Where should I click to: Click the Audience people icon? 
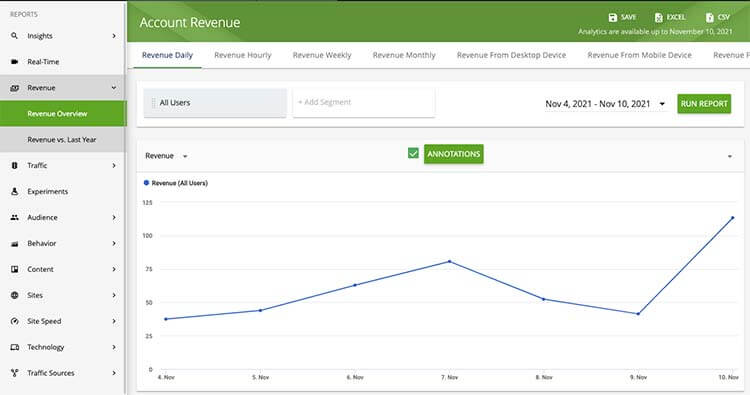click(15, 218)
